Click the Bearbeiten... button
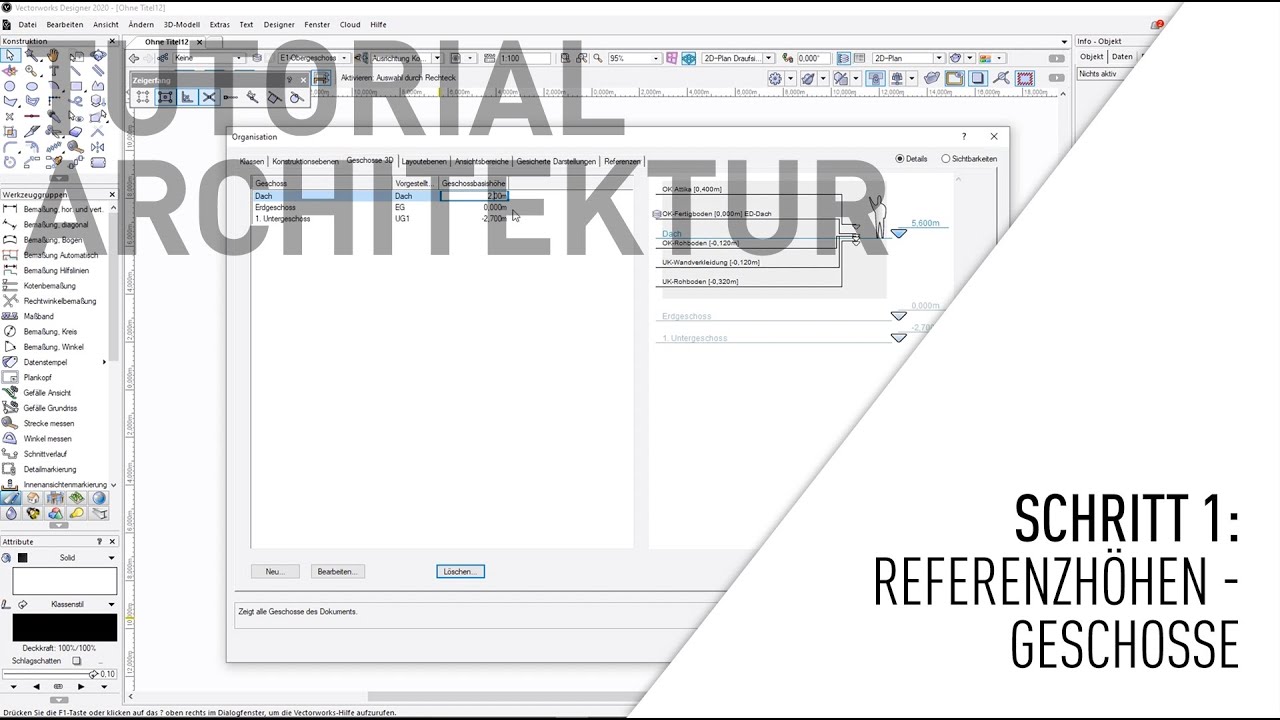The width and height of the screenshot is (1280, 720). point(337,571)
